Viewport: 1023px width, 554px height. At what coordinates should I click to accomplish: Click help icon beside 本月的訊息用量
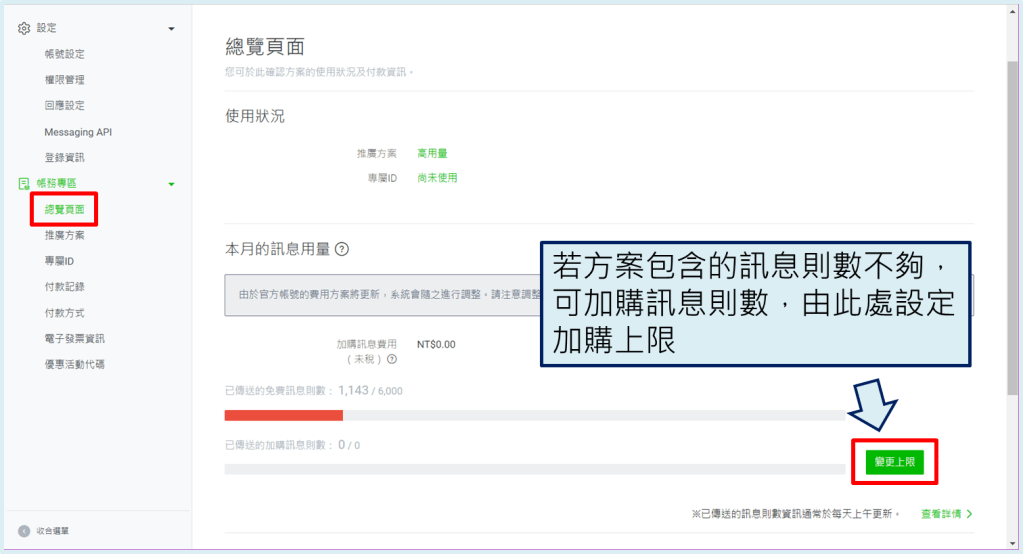pyautogui.click(x=342, y=249)
